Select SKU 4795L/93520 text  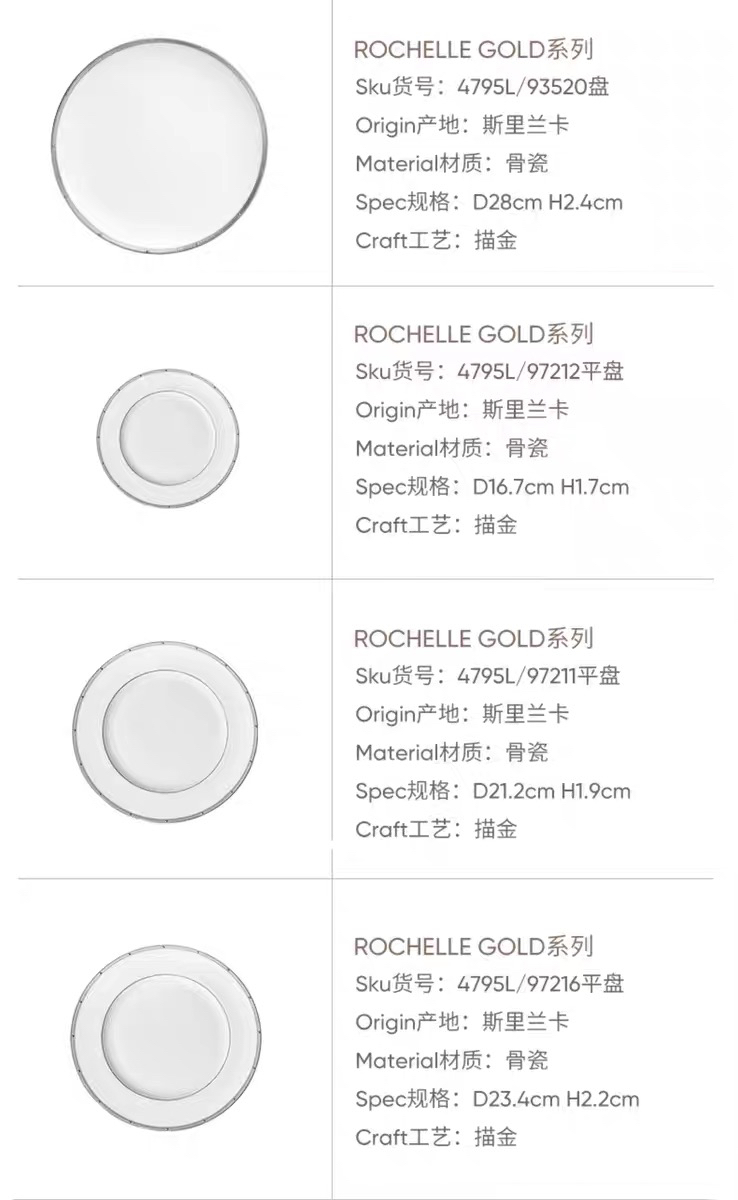pos(482,87)
